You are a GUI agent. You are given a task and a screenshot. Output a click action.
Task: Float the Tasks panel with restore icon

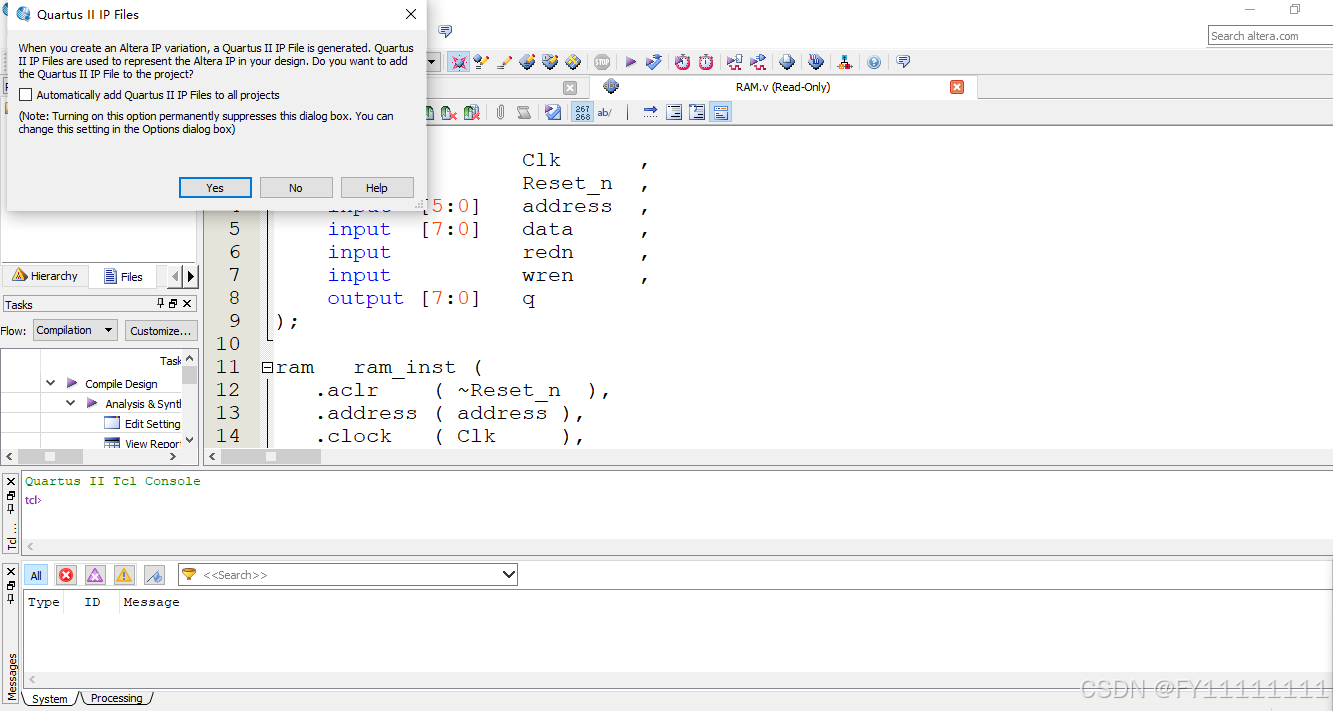coord(173,304)
